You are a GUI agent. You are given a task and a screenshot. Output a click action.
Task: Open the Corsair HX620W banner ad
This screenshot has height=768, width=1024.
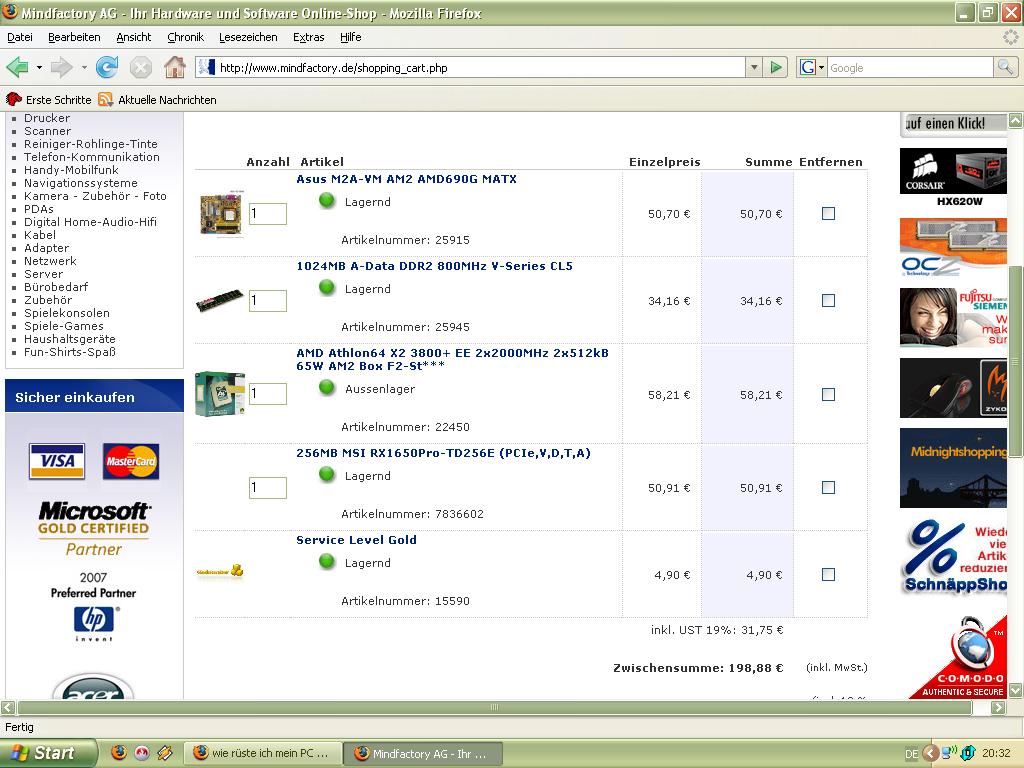tap(953, 178)
